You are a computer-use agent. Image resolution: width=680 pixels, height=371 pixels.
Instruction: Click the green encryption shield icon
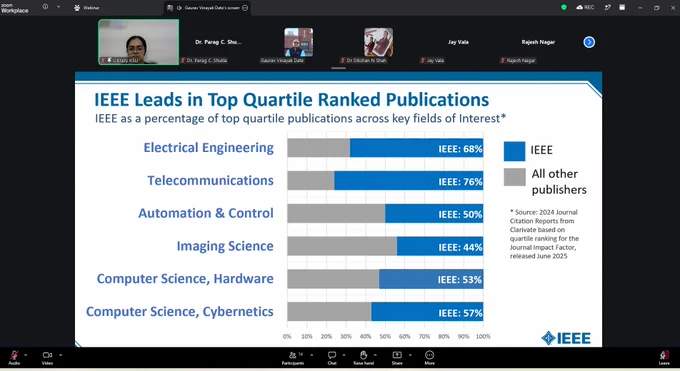(564, 7)
